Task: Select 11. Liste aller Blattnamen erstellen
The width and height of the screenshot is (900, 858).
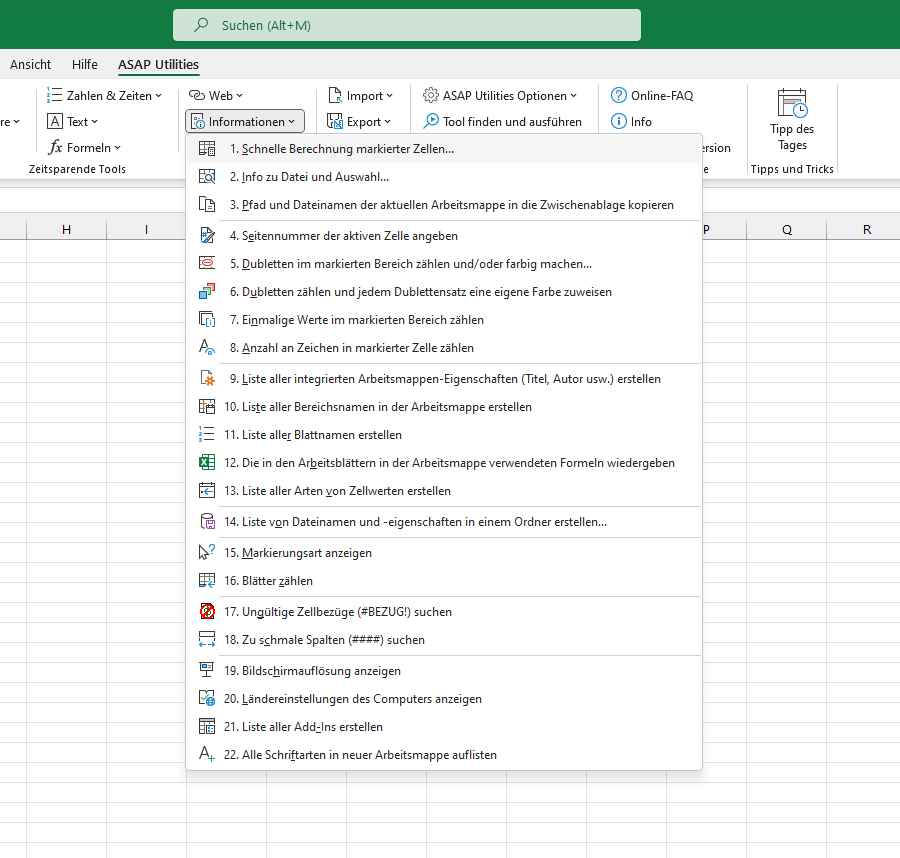Action: coord(444,434)
